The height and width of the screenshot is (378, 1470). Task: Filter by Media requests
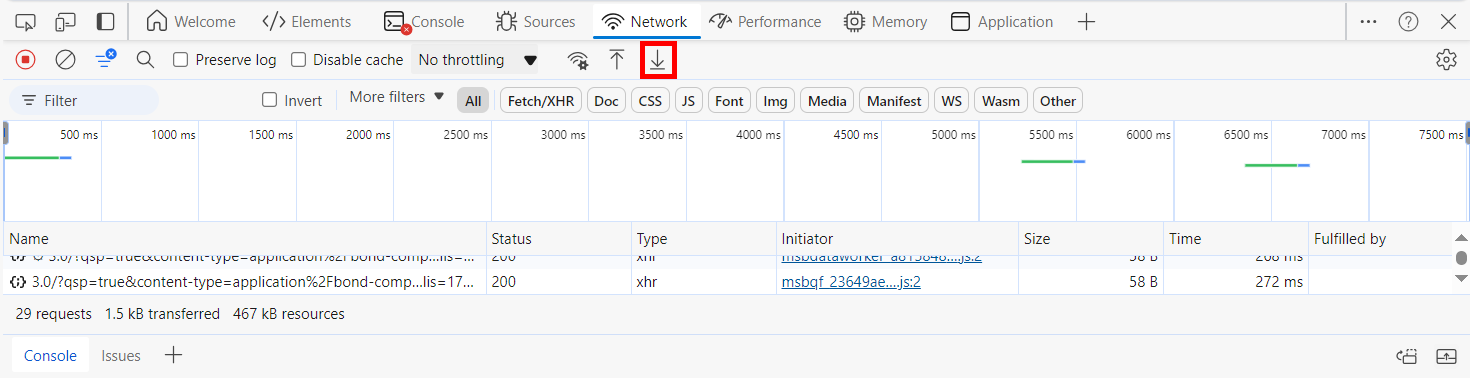point(827,100)
